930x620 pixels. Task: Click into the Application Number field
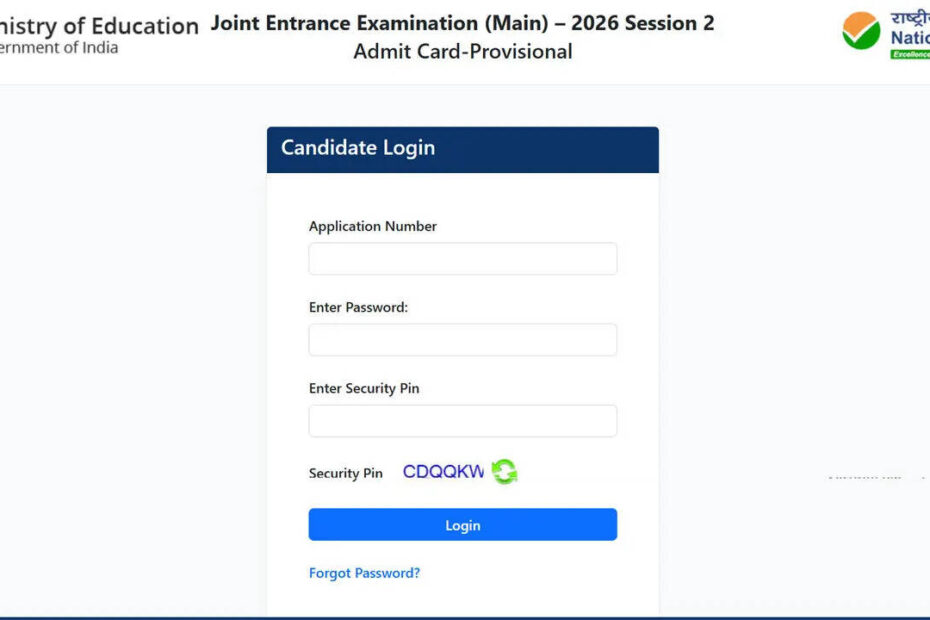(462, 259)
